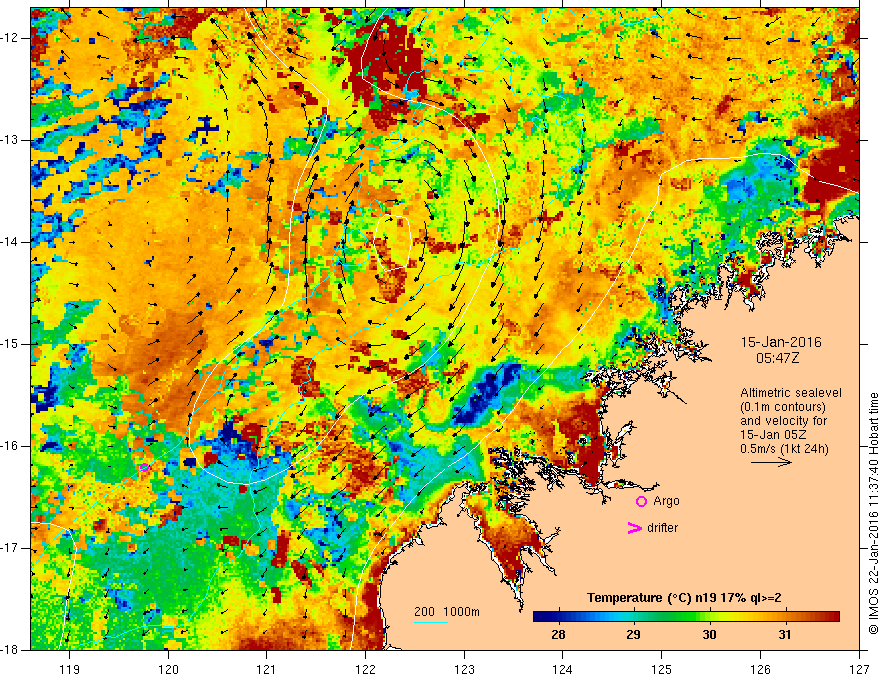Click the '-18' latitude axis label
Image resolution: width=880 pixels, height=680 pixels.
click(x=10, y=650)
